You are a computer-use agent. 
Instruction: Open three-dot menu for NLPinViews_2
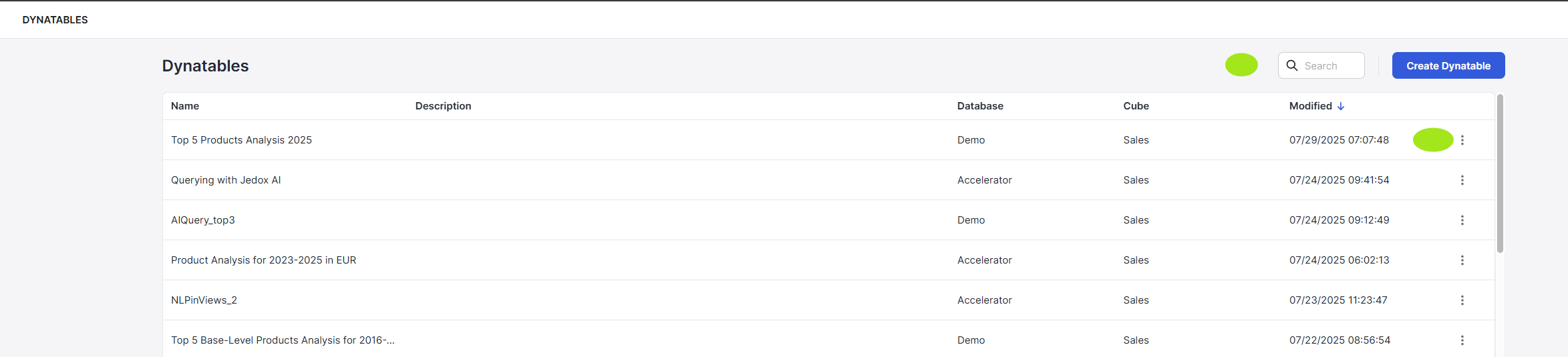[x=1462, y=300]
